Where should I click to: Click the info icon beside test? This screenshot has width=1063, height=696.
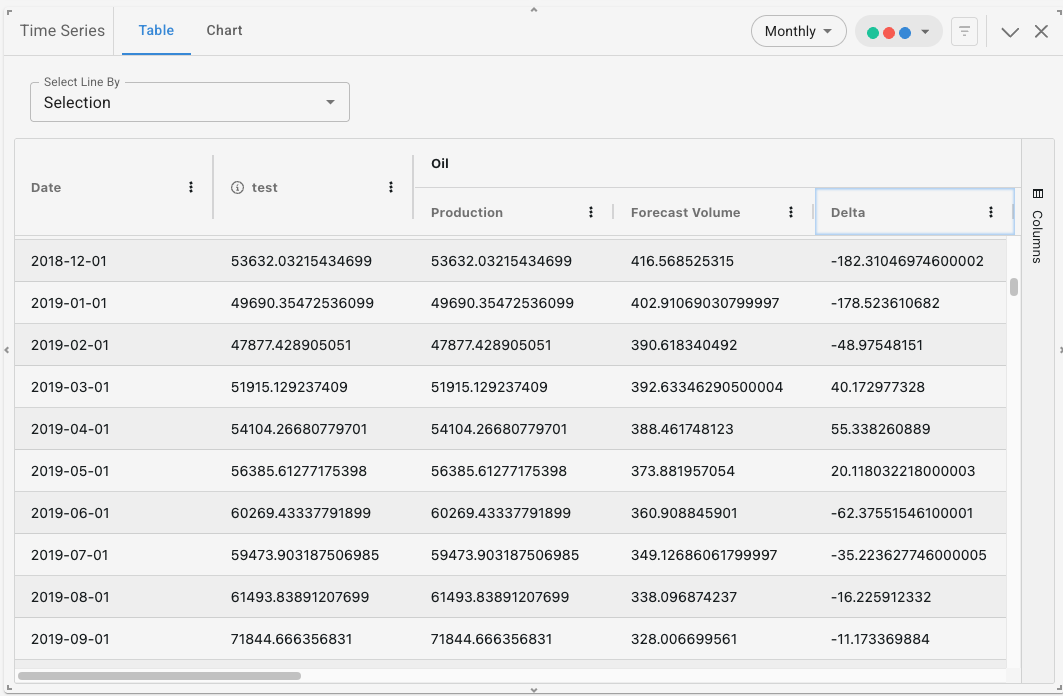click(x=238, y=188)
